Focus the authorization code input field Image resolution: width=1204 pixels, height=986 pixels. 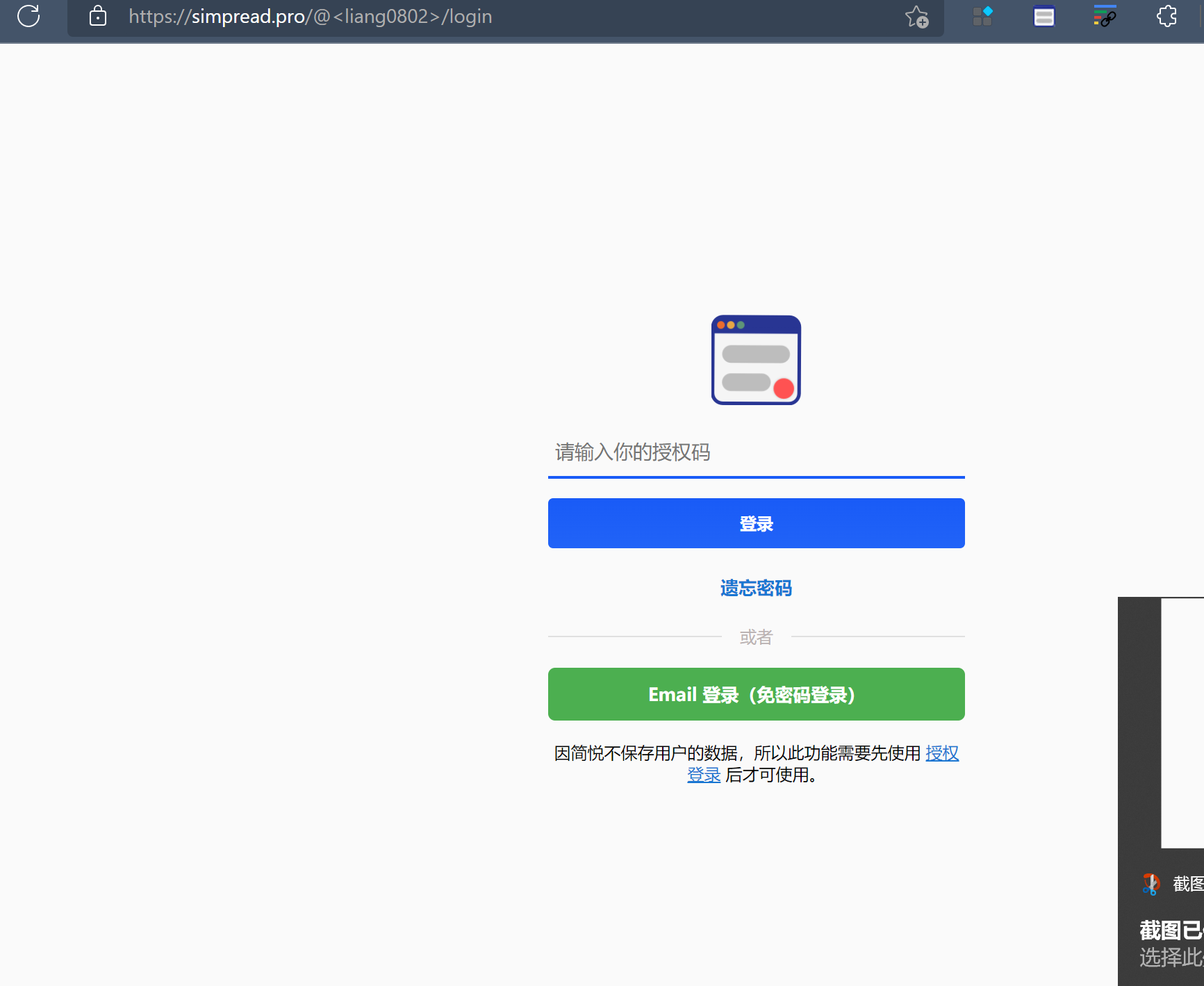pos(756,453)
